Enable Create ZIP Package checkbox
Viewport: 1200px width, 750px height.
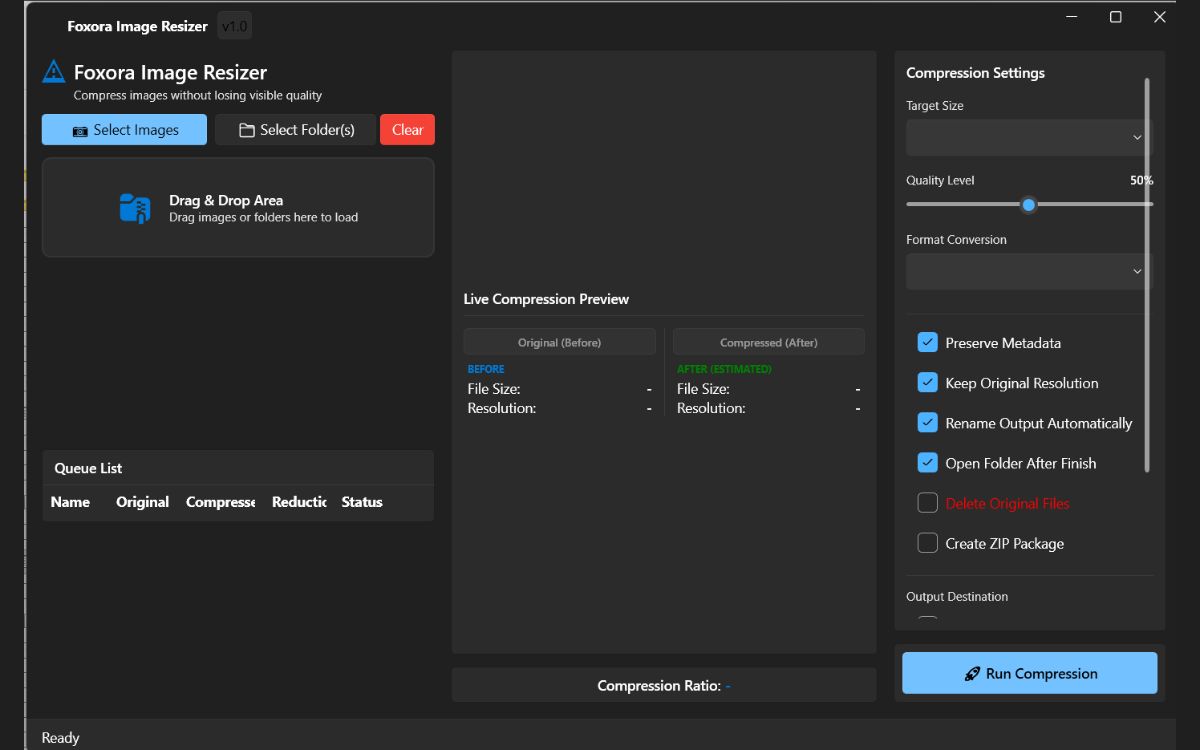[x=927, y=543]
